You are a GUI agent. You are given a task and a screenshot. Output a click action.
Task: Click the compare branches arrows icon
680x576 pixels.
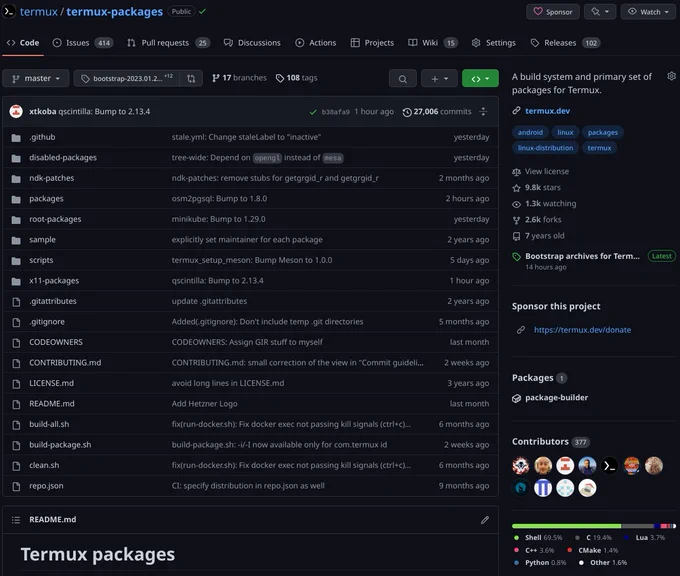coord(191,79)
